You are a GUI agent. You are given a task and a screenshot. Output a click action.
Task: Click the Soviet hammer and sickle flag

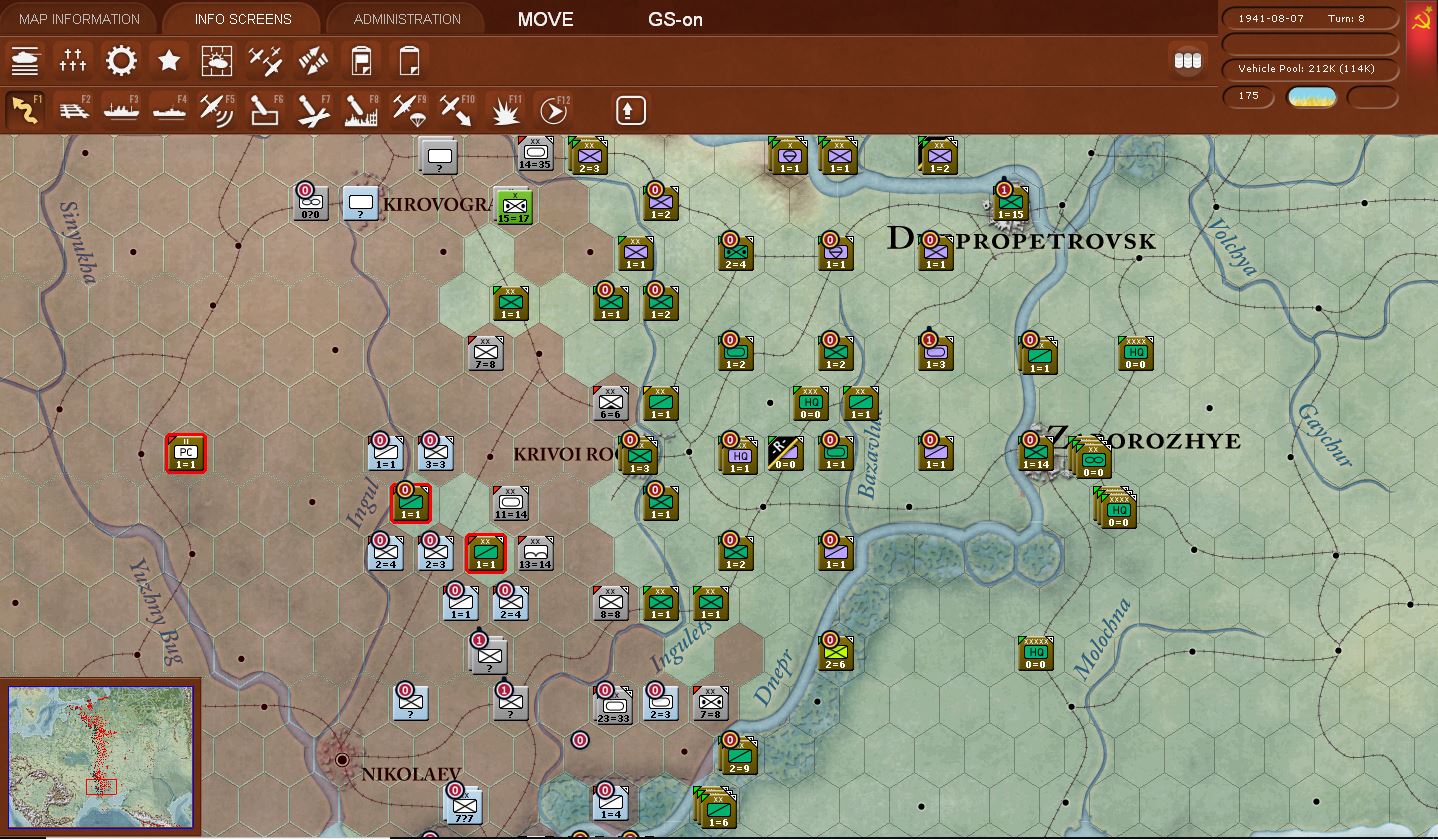click(x=1421, y=19)
